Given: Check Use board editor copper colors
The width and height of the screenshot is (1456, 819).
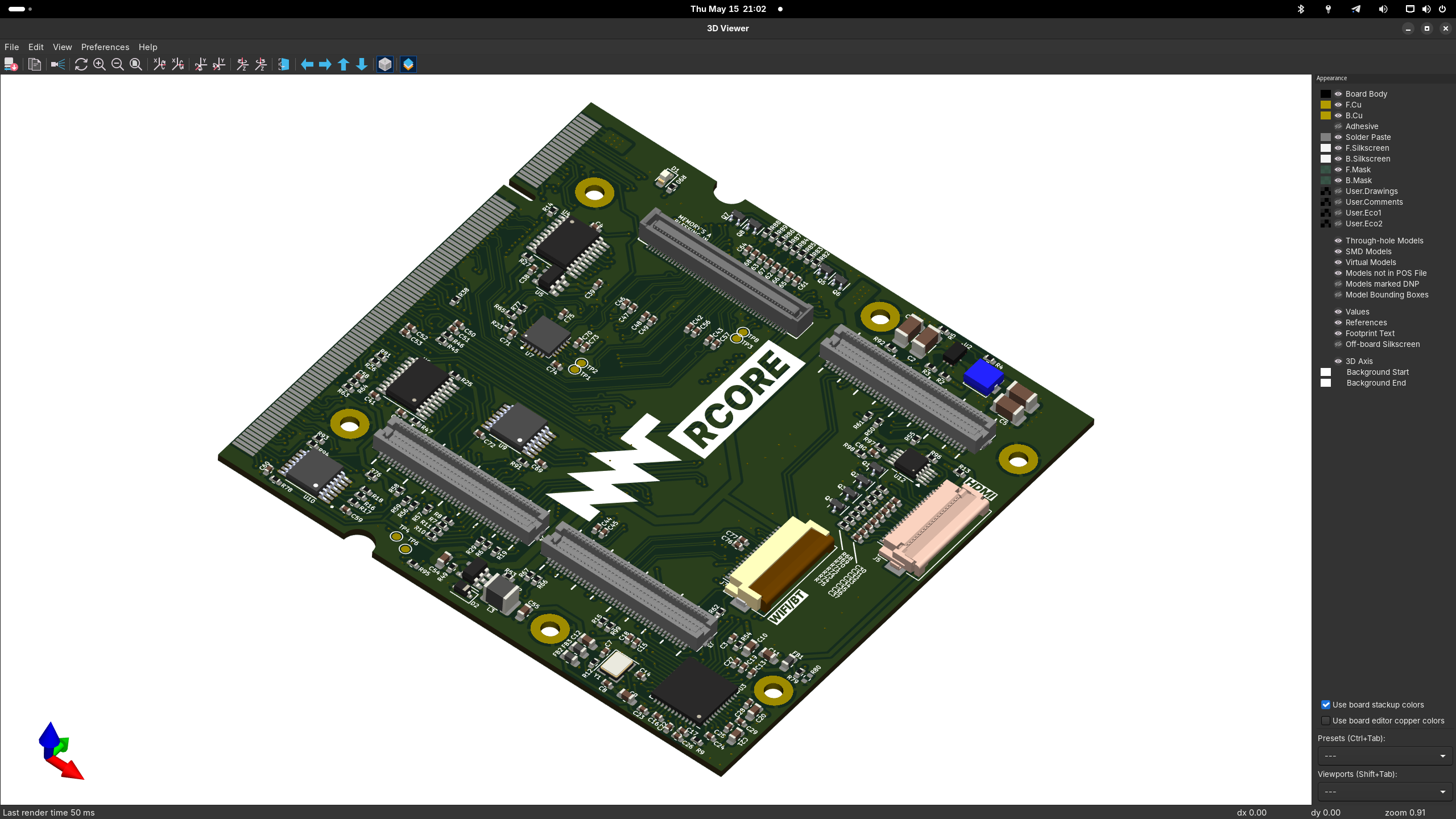Looking at the screenshot, I should click(1326, 721).
